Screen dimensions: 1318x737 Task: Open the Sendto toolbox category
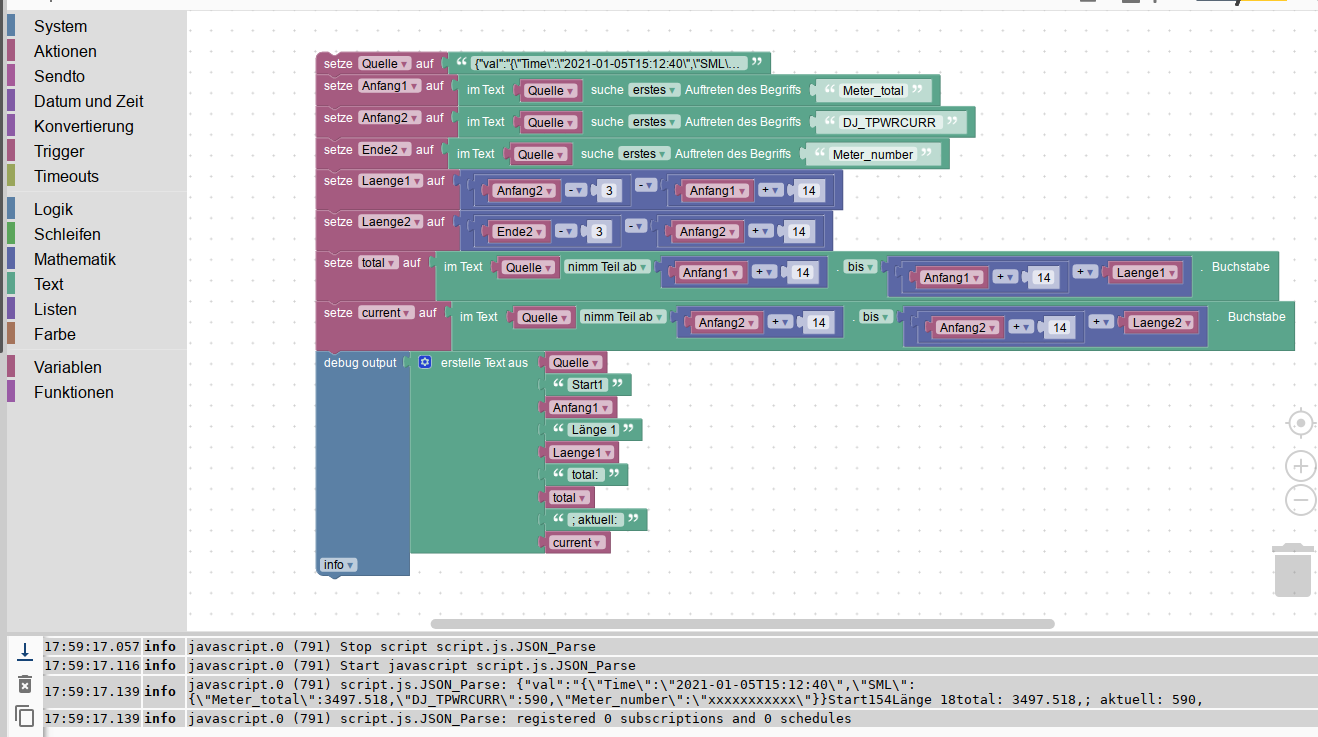click(59, 76)
